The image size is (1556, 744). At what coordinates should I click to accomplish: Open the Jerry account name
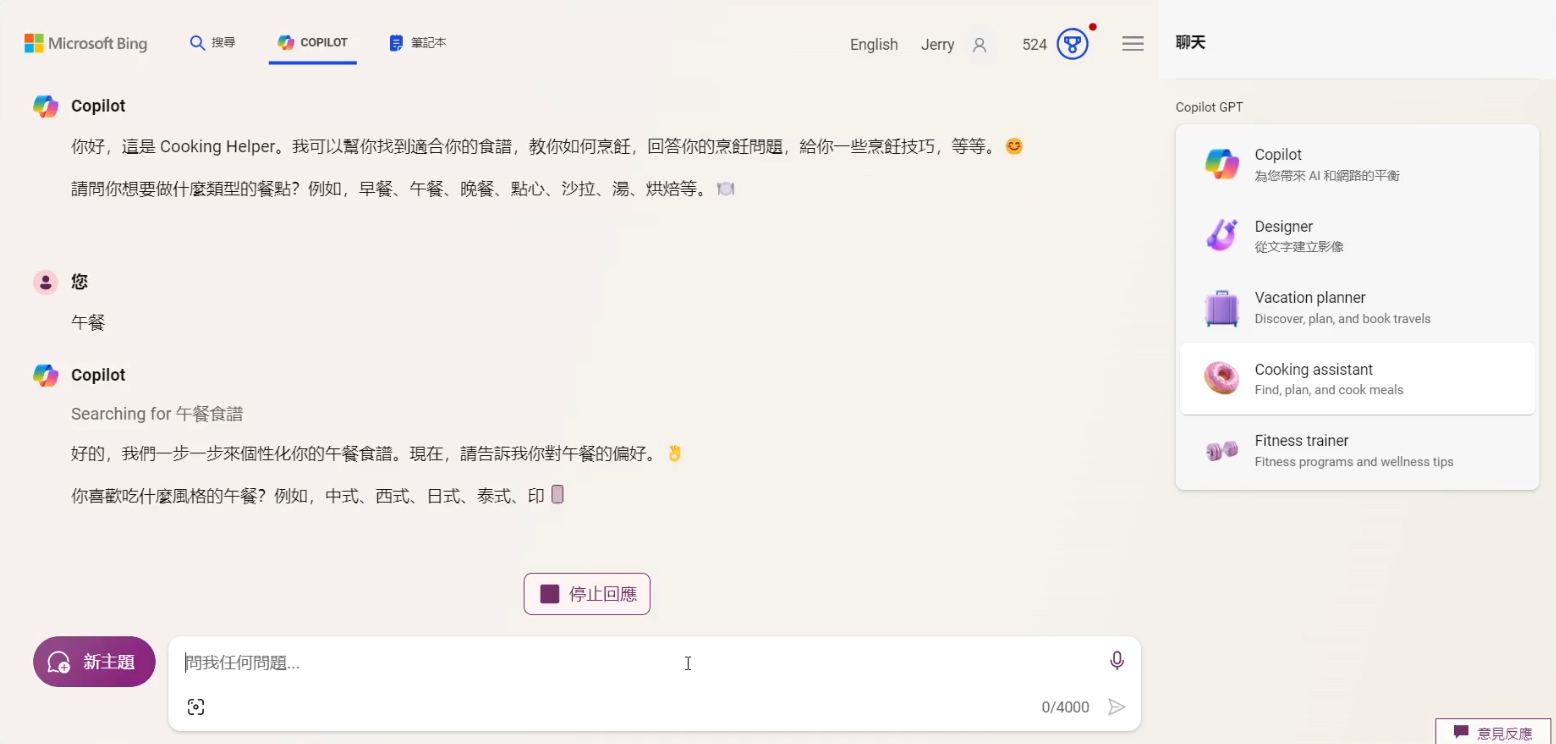coord(938,44)
